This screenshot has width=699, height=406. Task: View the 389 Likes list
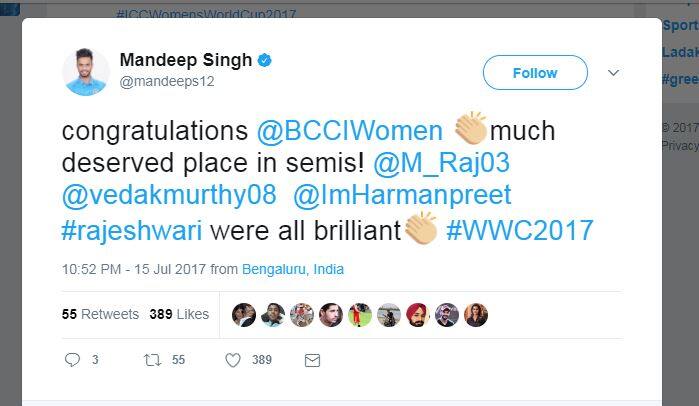click(x=179, y=314)
